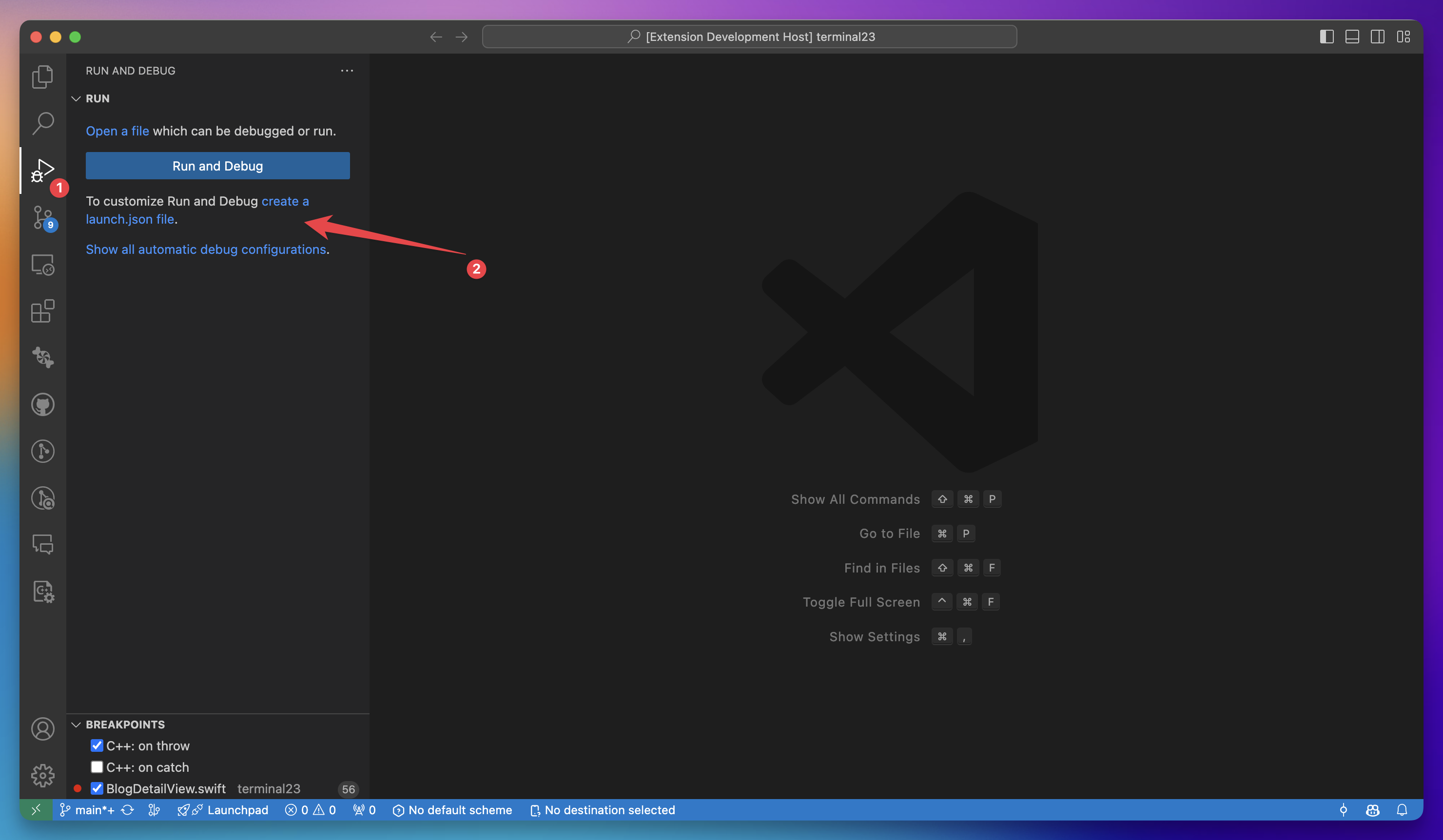This screenshot has width=1443, height=840.
Task: Disable the BlogDetailView.swift breakpoint
Action: (97, 788)
